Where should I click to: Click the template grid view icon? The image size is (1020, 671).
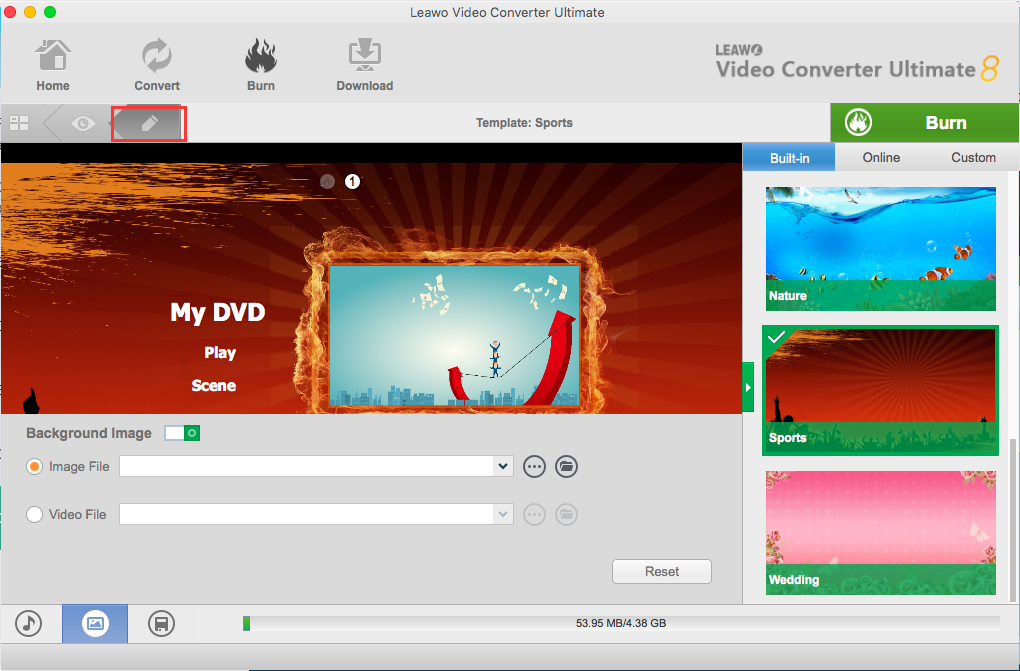click(20, 122)
